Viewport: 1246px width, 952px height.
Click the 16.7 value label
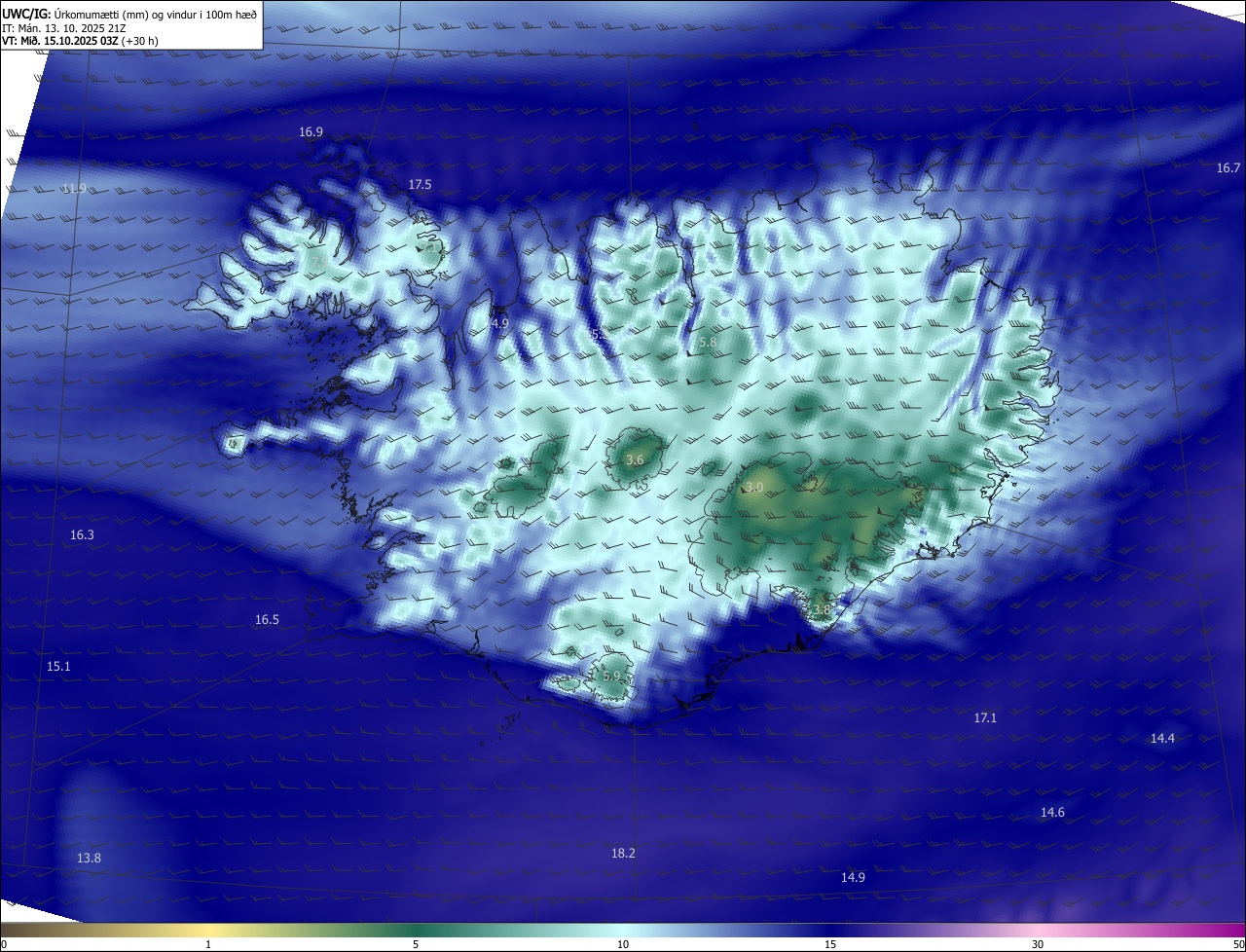click(x=1228, y=167)
